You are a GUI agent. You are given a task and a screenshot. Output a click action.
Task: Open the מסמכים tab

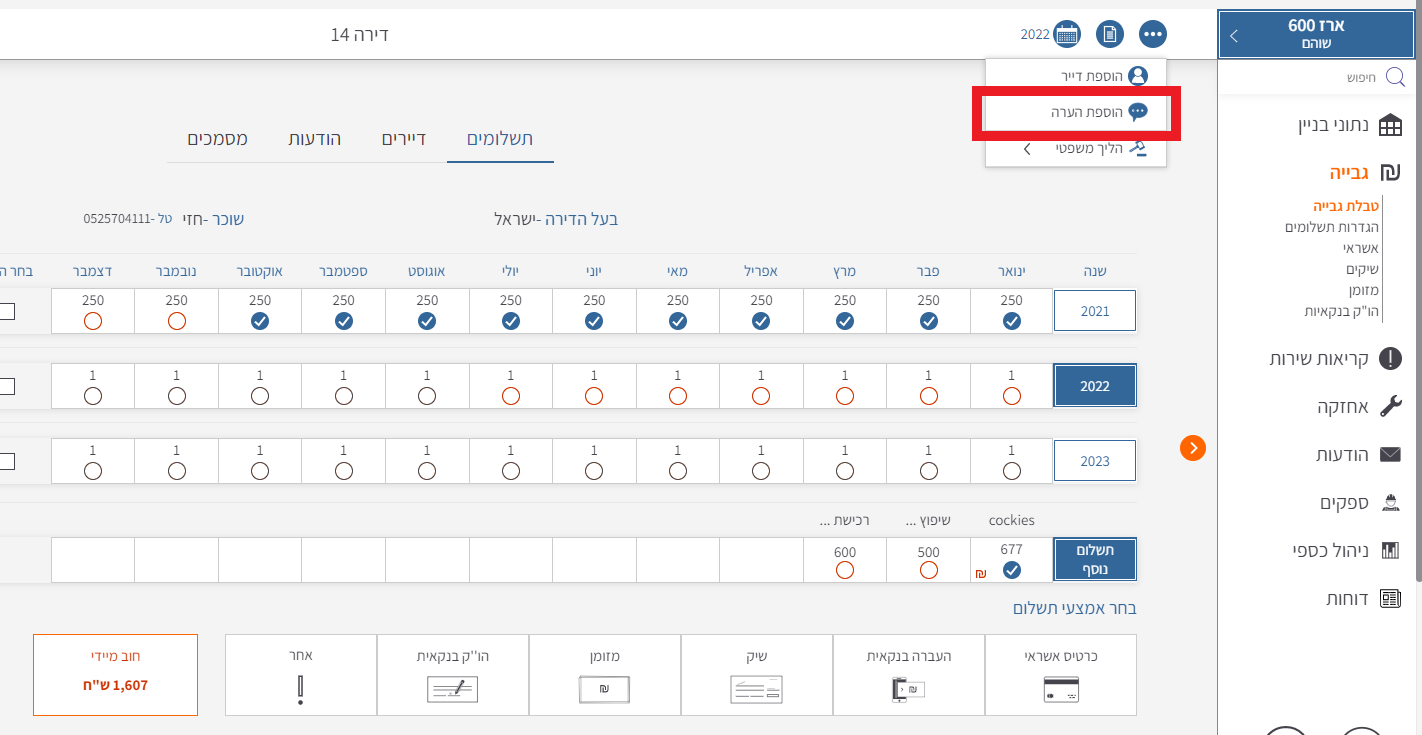[218, 138]
